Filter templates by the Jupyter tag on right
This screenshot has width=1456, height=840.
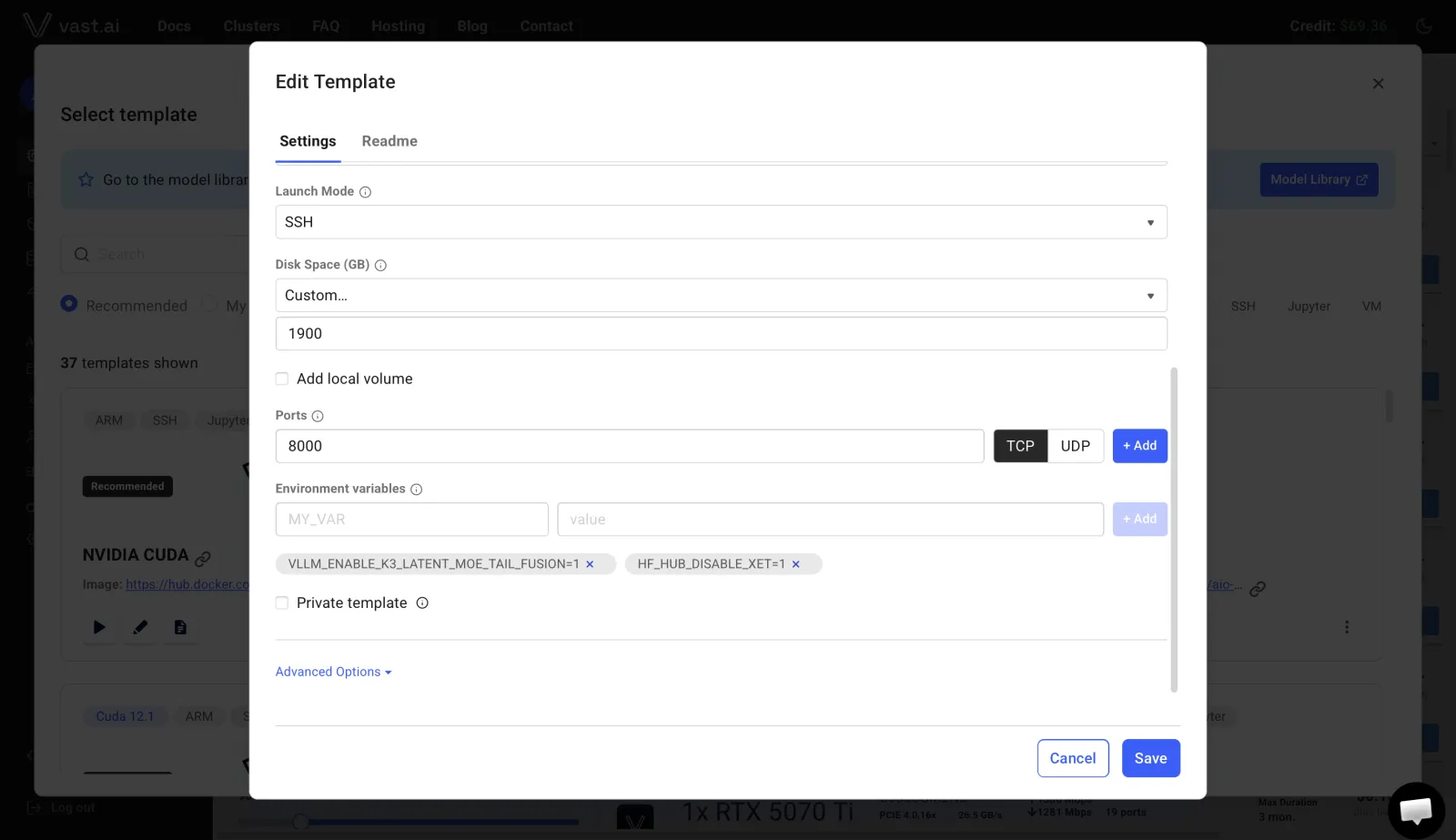tap(1309, 307)
